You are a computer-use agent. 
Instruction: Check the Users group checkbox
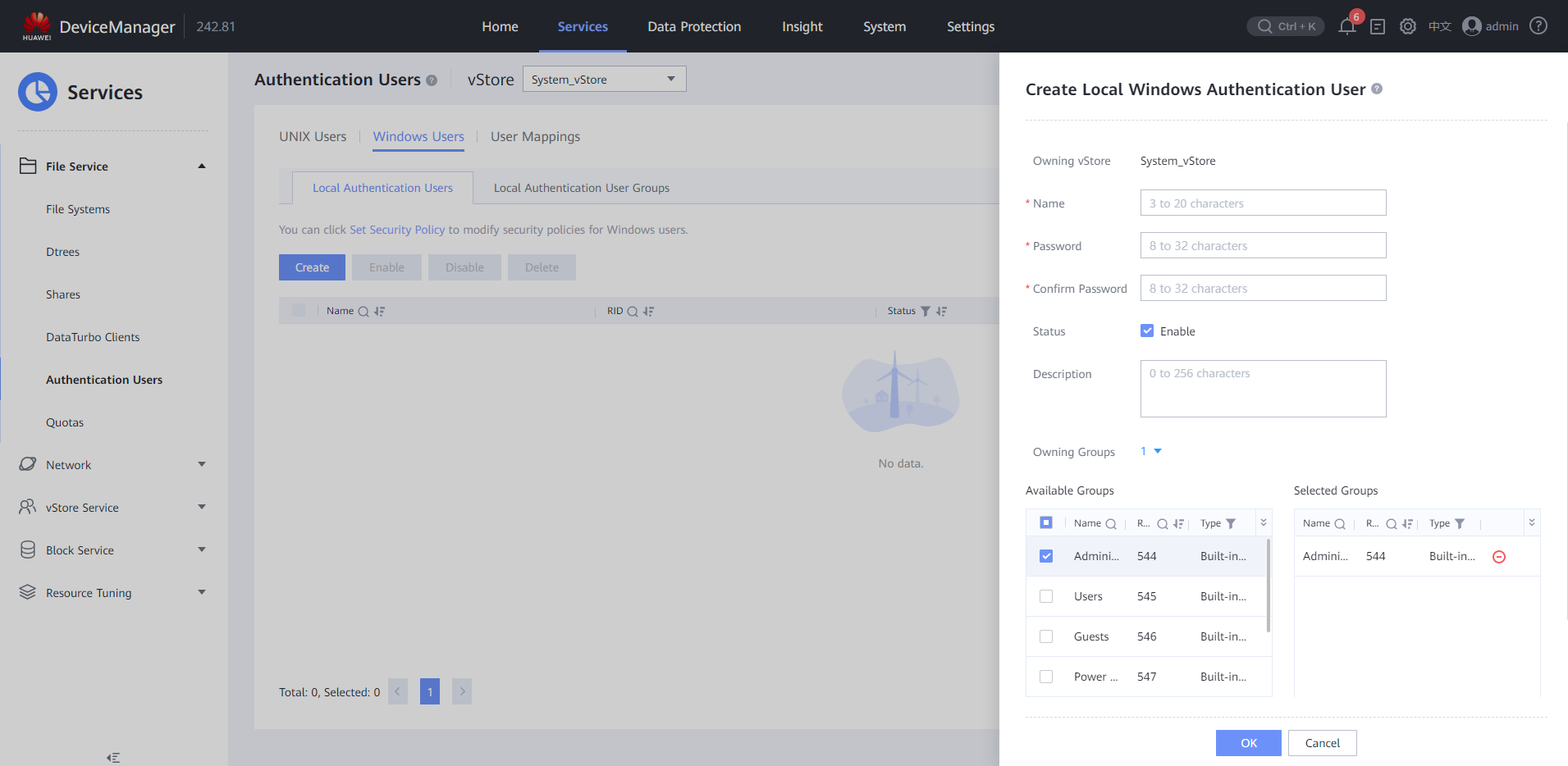1046,596
